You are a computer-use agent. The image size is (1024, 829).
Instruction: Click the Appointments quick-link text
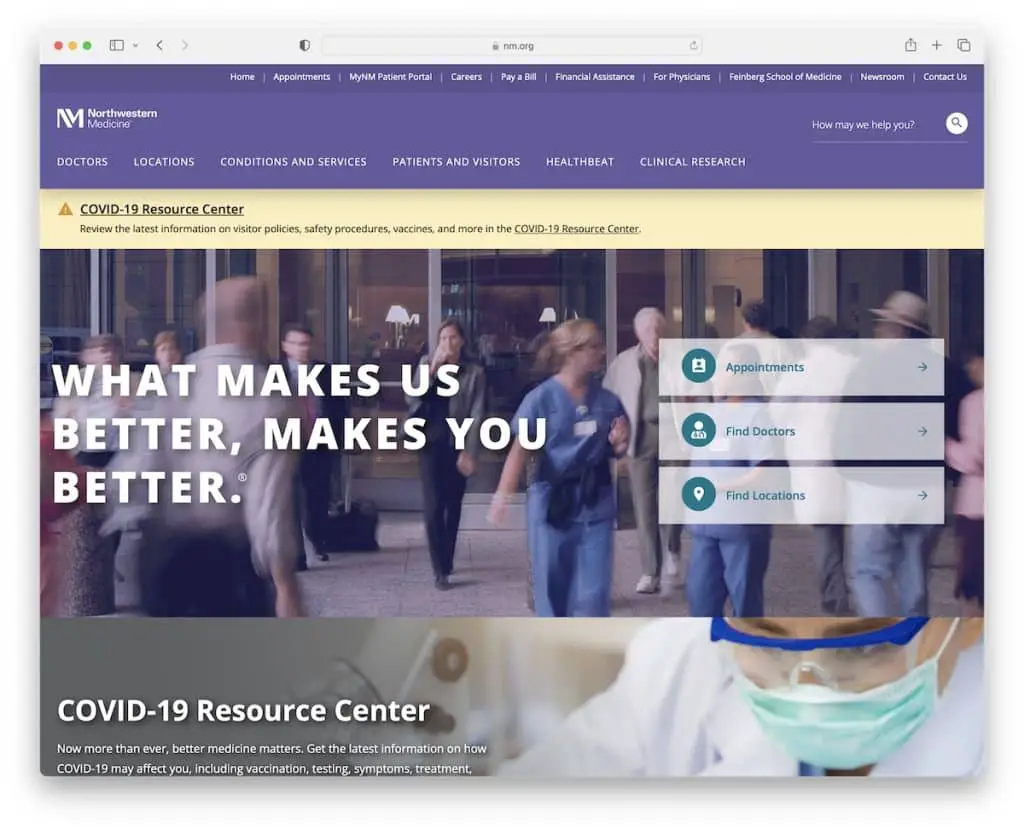[765, 367]
